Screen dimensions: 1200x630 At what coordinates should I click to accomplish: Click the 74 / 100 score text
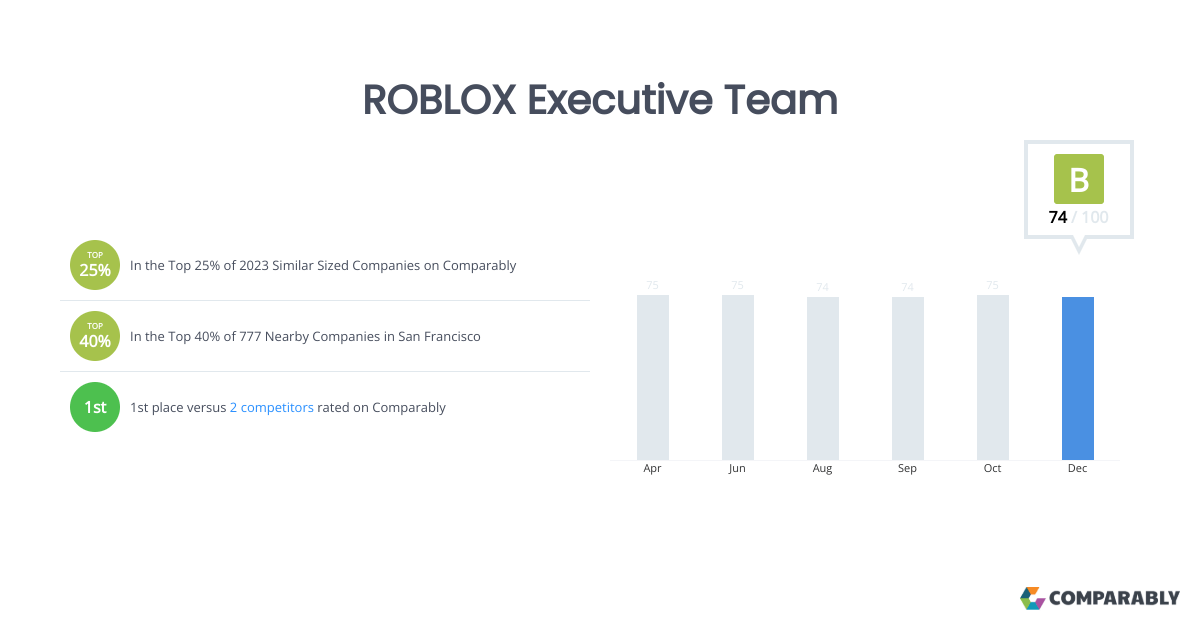[1078, 217]
